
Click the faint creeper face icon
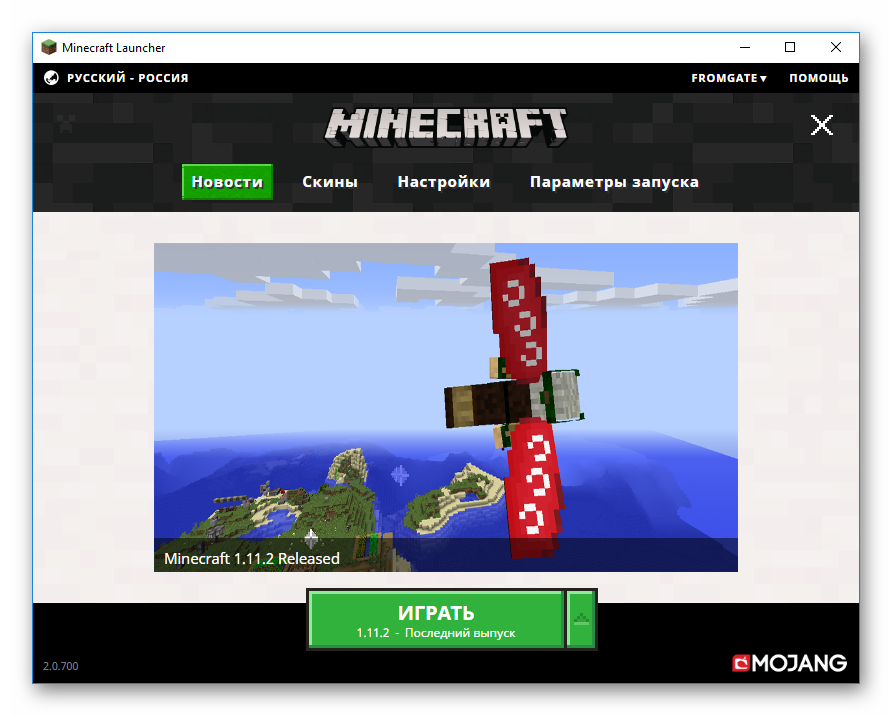pyautogui.click(x=66, y=125)
